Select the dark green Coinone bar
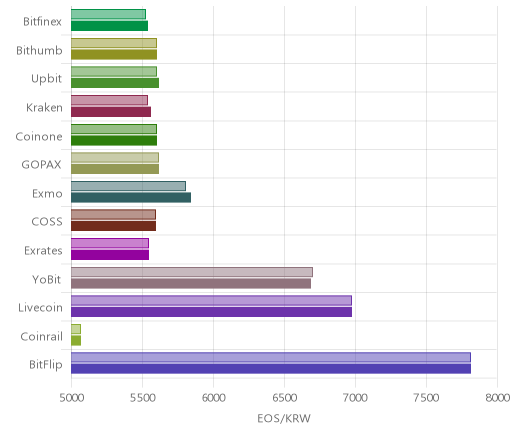Viewport: 512px width, 436px height. pyautogui.click(x=114, y=141)
